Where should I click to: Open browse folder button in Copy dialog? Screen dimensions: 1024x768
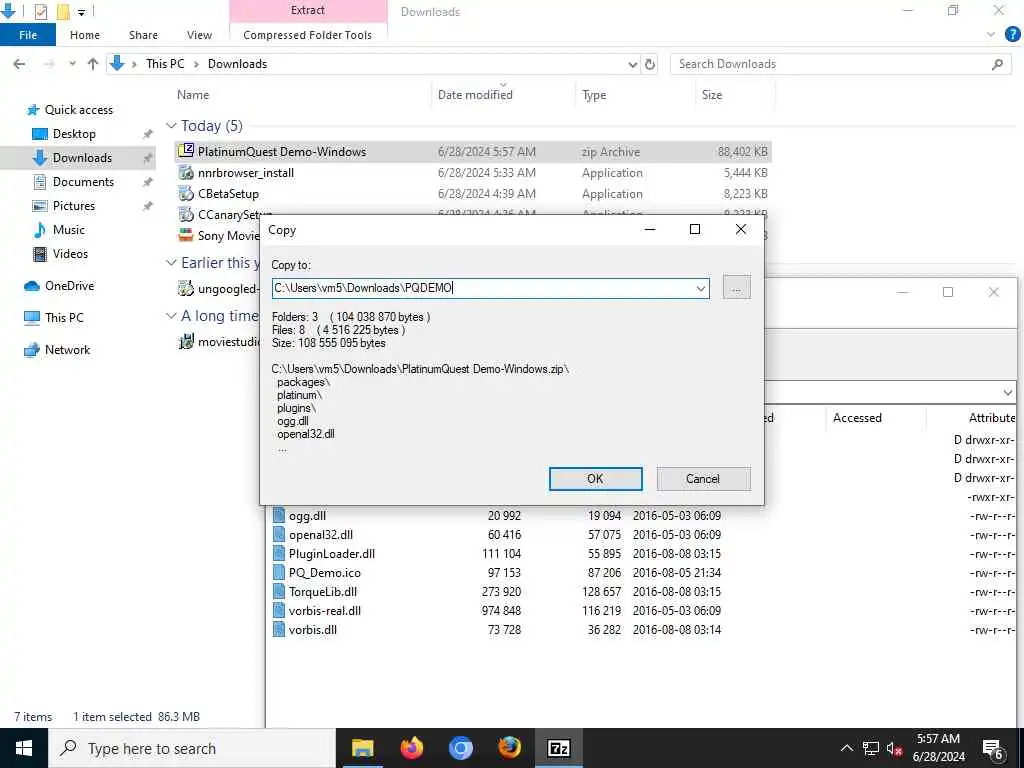pyautogui.click(x=737, y=288)
